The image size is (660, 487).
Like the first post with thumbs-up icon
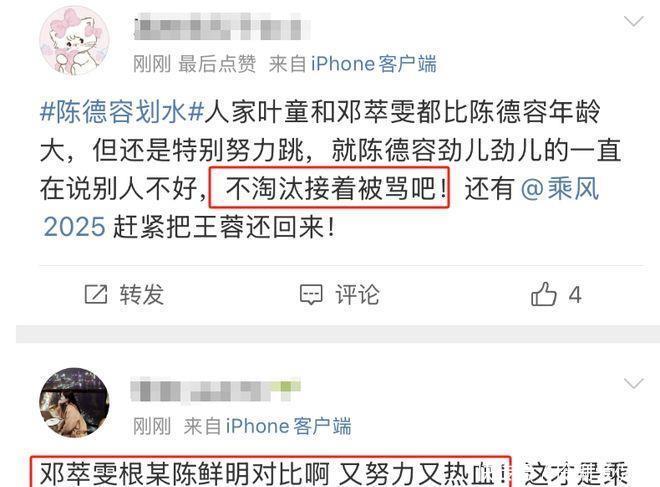click(x=544, y=294)
